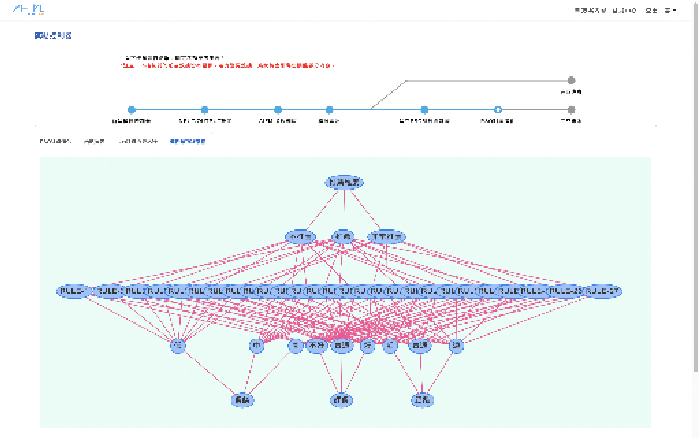Switch to the active blue-highlighted fourth tab

tap(188, 142)
